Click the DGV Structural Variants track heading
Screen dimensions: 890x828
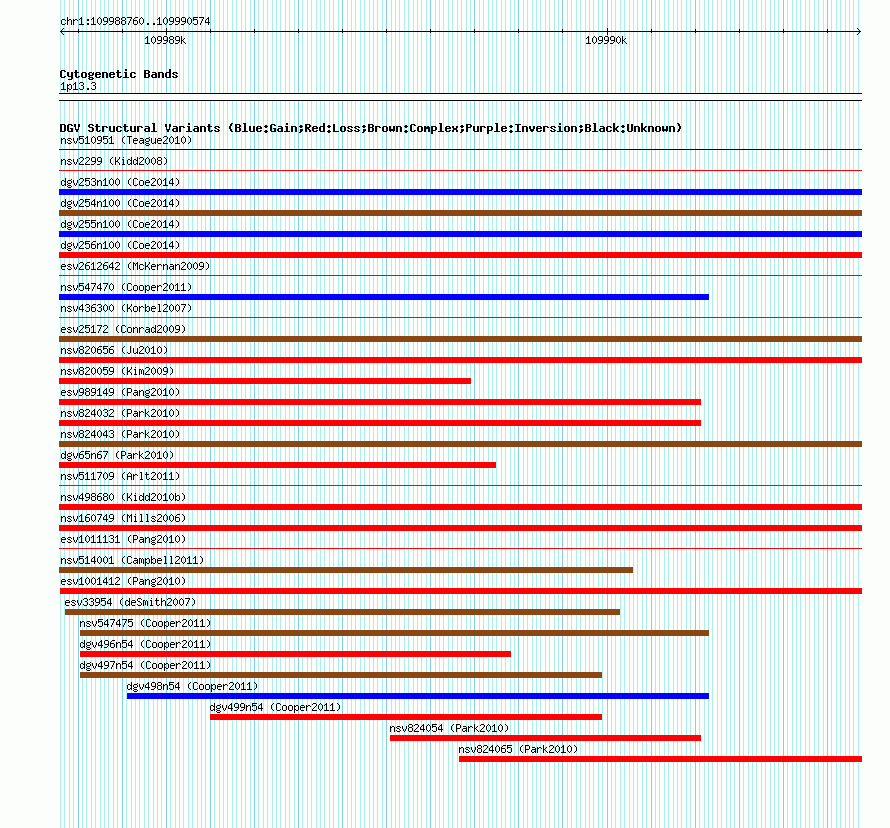(x=371, y=128)
